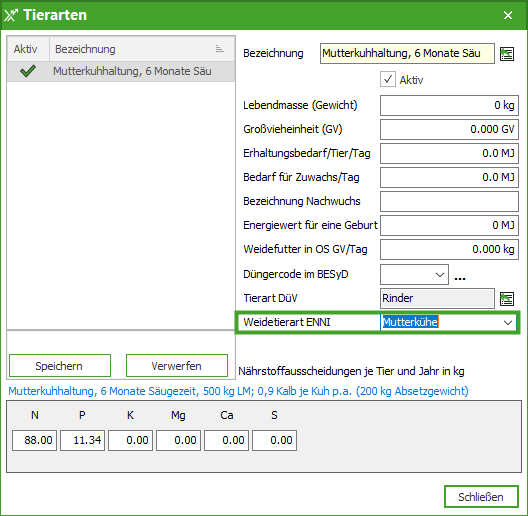This screenshot has height=516, width=528.
Task: Click the Lebendmasse (Gewicht) input field
Action: click(x=449, y=105)
